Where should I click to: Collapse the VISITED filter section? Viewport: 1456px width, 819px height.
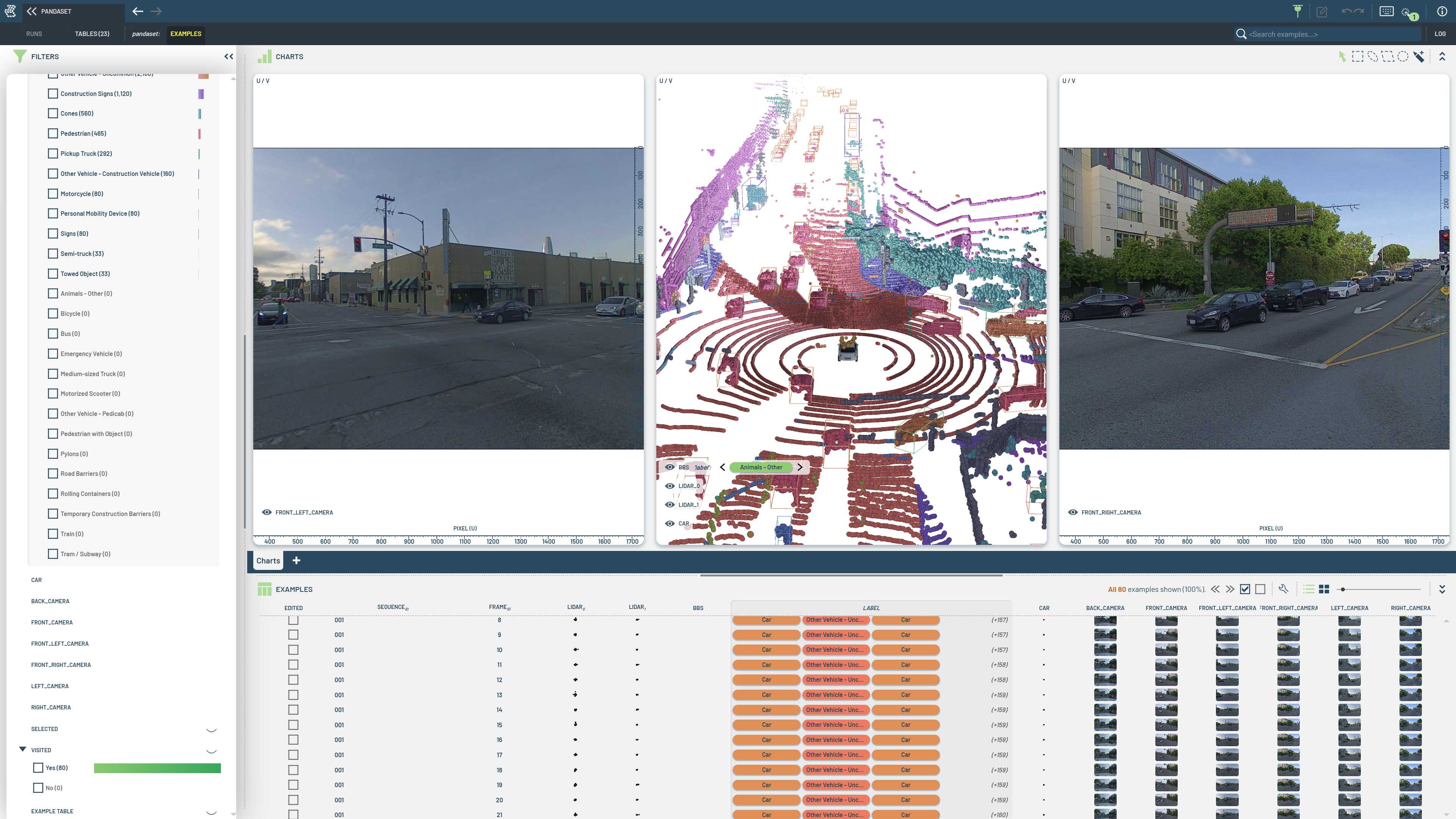[x=22, y=750]
